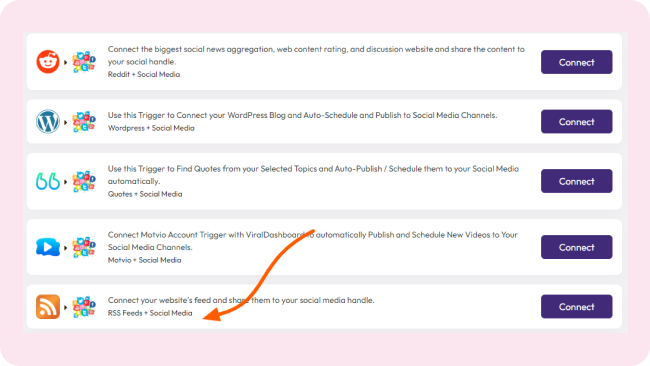Viewport: 650px width, 366px height.
Task: Select the 'Motvio + Social Media' label
Action: point(144,260)
